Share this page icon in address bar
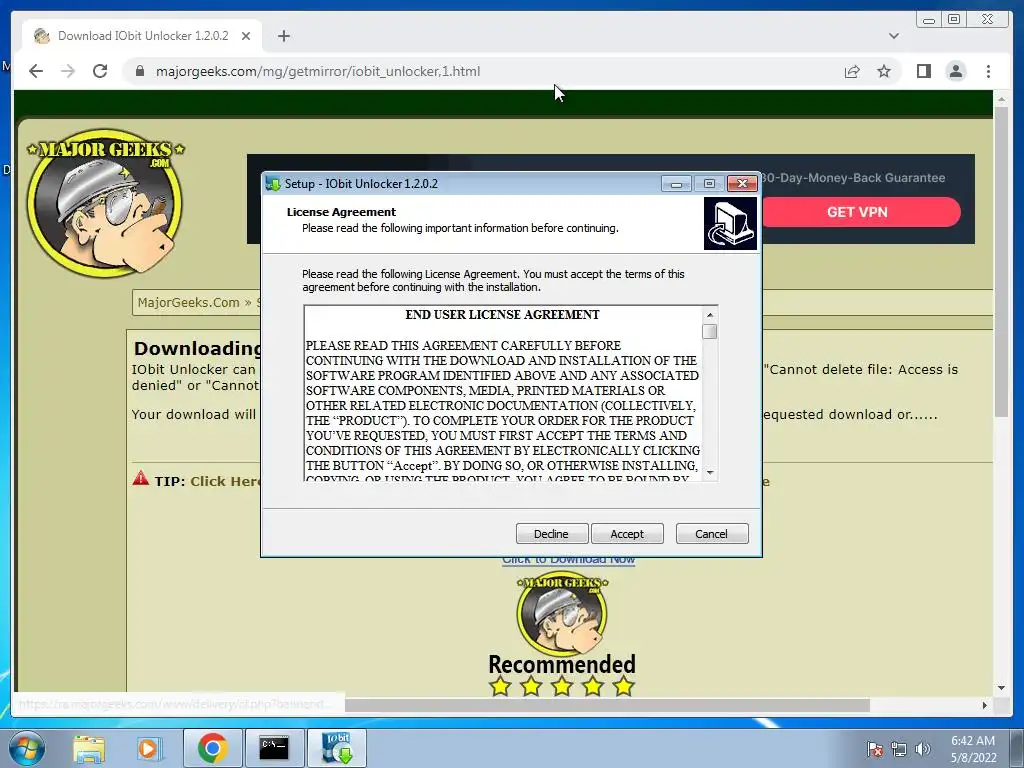1024x768 pixels. click(x=852, y=71)
